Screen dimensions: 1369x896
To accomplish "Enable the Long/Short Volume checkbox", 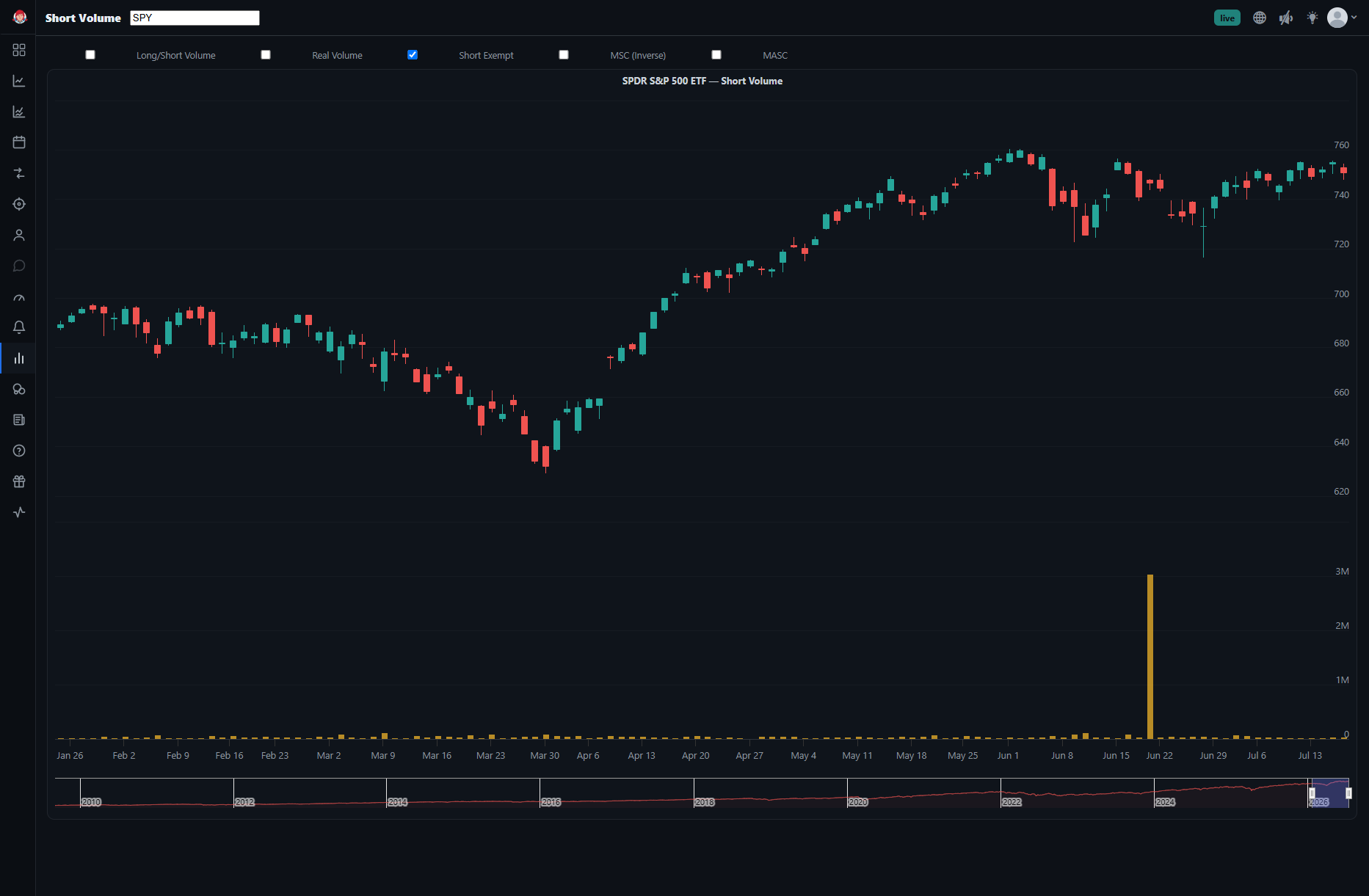I will click(x=90, y=55).
